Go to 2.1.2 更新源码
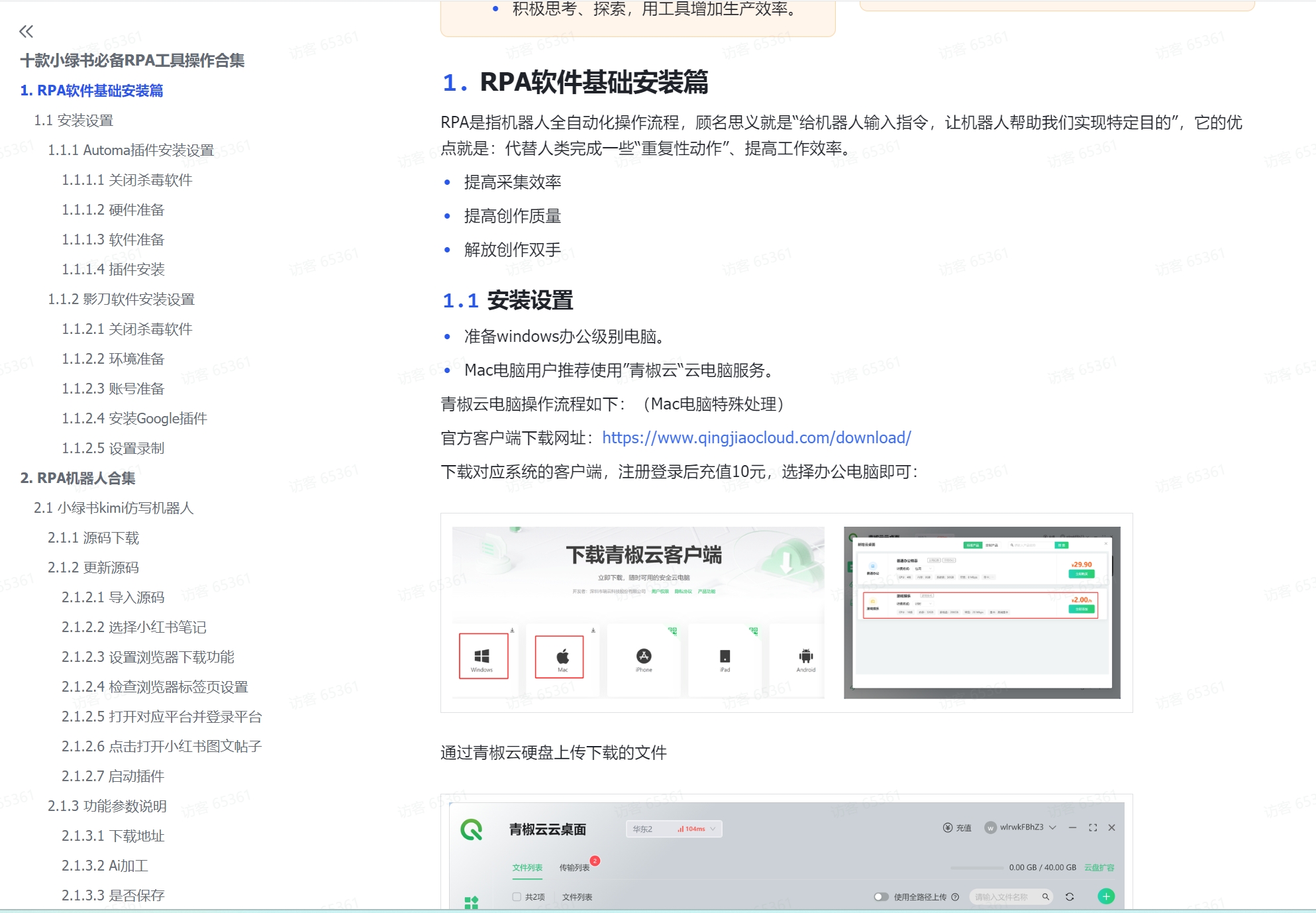The width and height of the screenshot is (1316, 913). [x=93, y=567]
